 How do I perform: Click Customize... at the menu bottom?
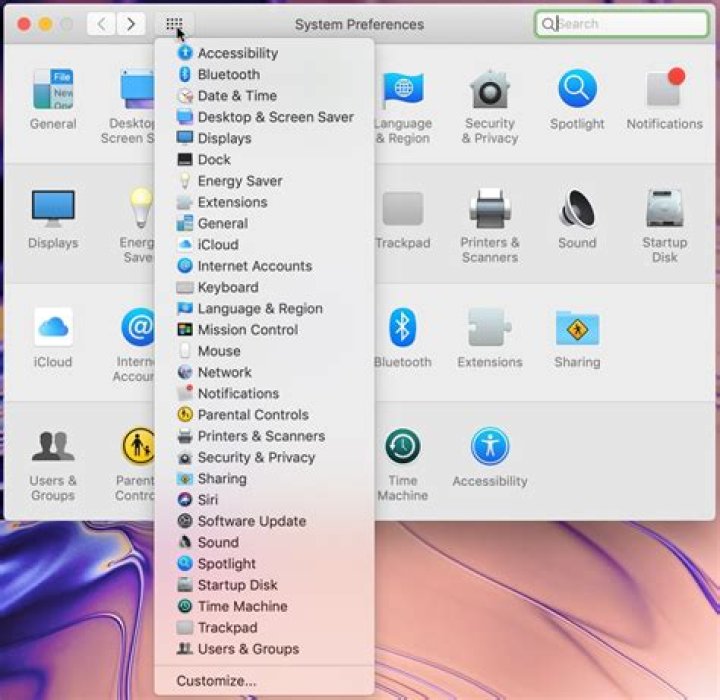point(216,680)
